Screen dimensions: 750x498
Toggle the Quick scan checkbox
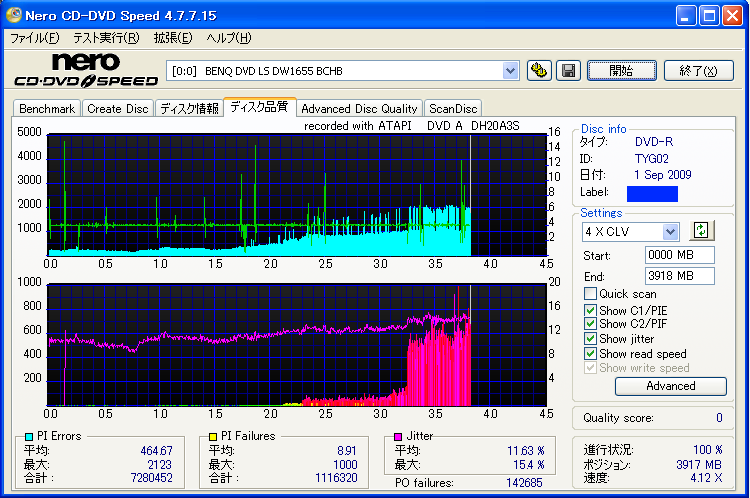pos(590,293)
